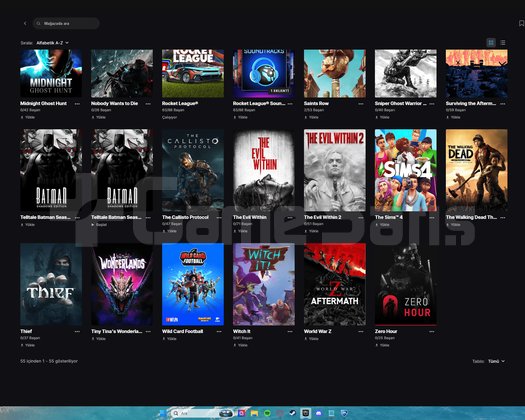Expand the 'Alfabetik A-Z' sort dropdown

(x=53, y=43)
